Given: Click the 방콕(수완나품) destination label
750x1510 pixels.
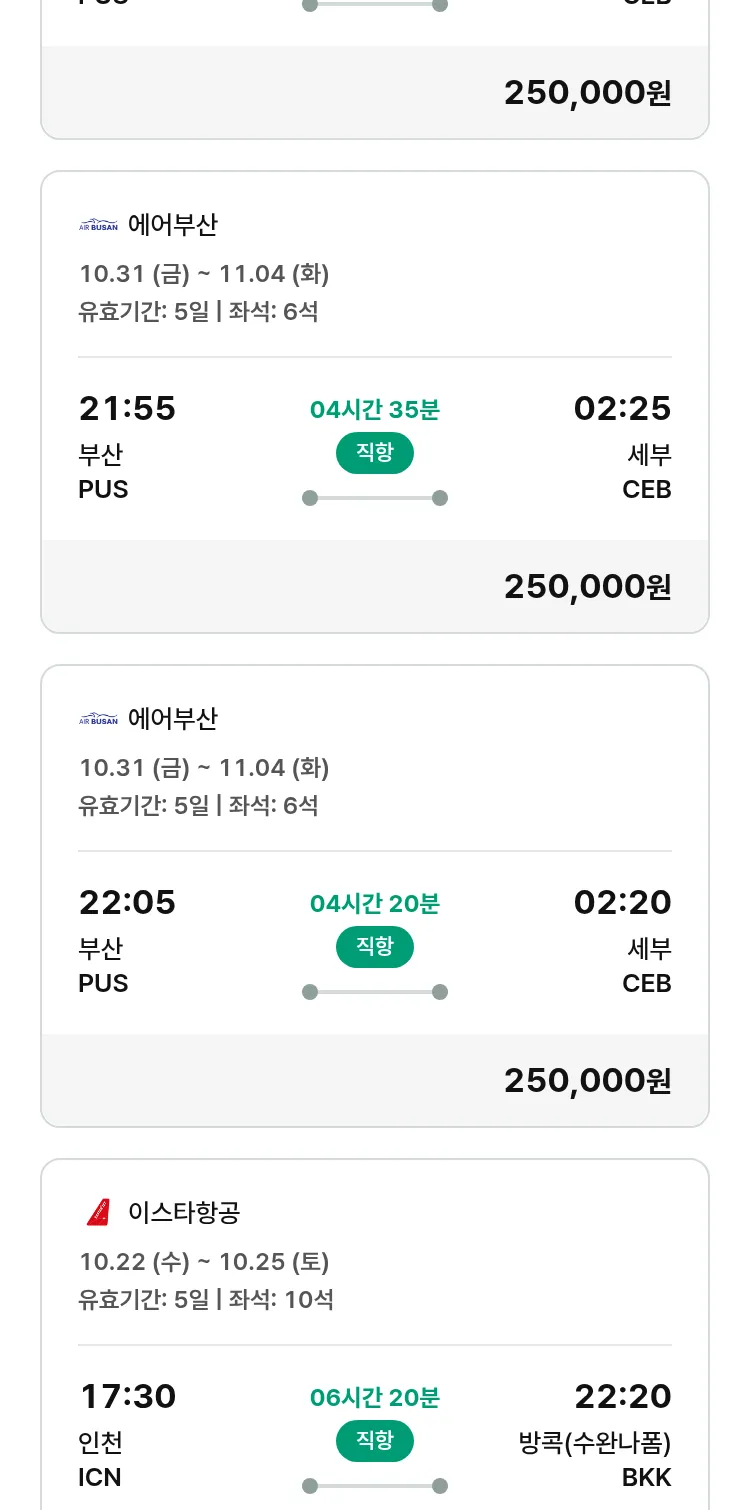Looking at the screenshot, I should (595, 1443).
